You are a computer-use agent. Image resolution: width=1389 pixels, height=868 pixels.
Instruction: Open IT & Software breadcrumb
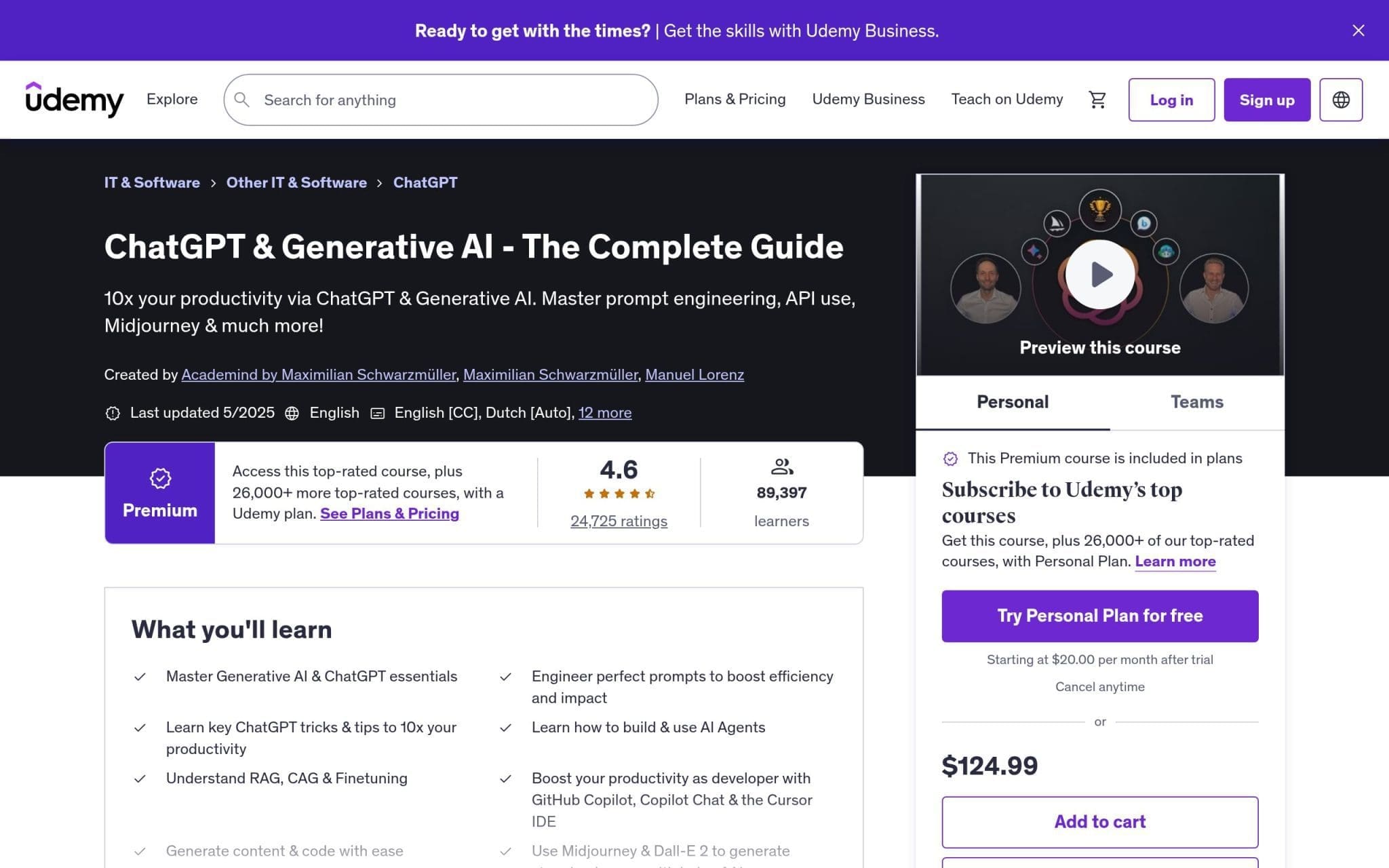152,182
